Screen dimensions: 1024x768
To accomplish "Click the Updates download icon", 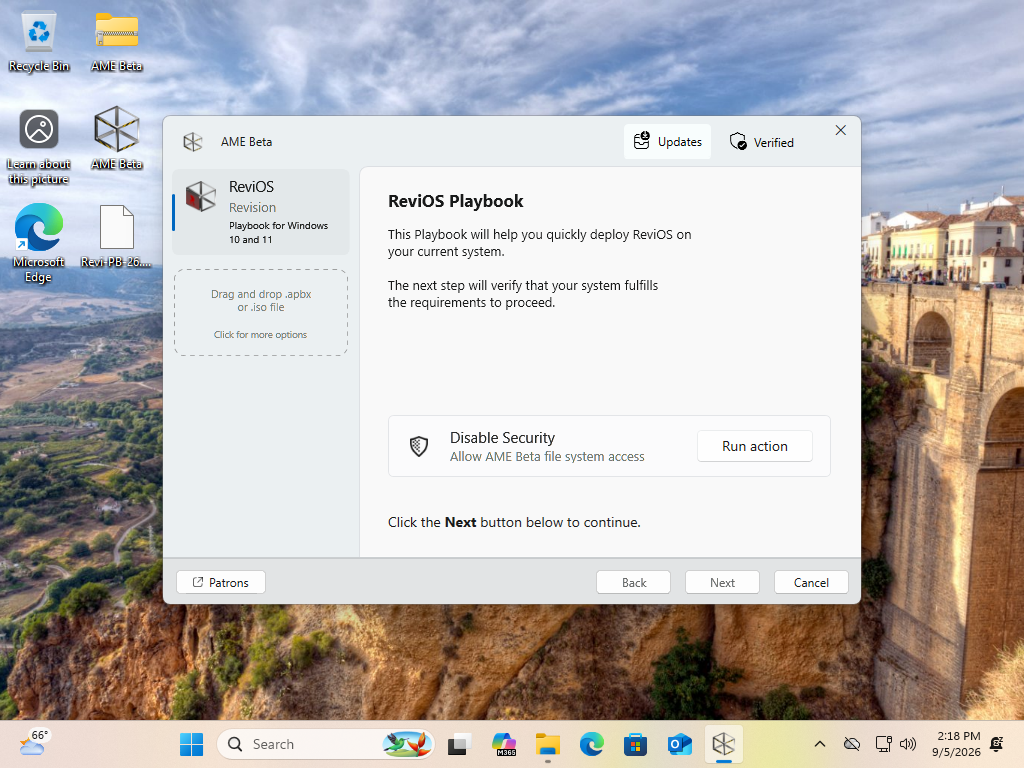I will click(642, 140).
